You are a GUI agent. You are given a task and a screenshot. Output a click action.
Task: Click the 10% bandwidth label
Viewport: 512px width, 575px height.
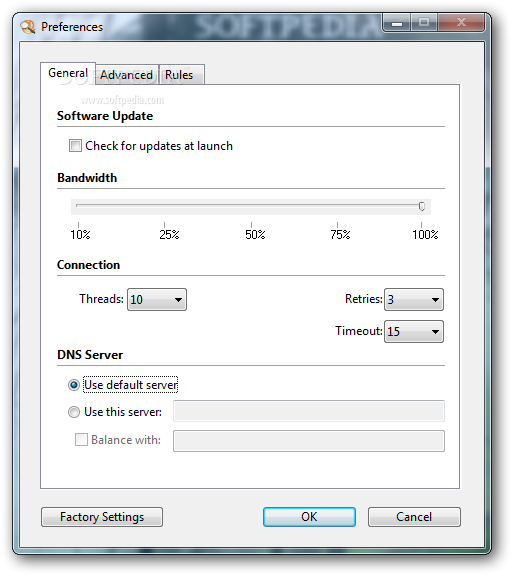pyautogui.click(x=80, y=235)
